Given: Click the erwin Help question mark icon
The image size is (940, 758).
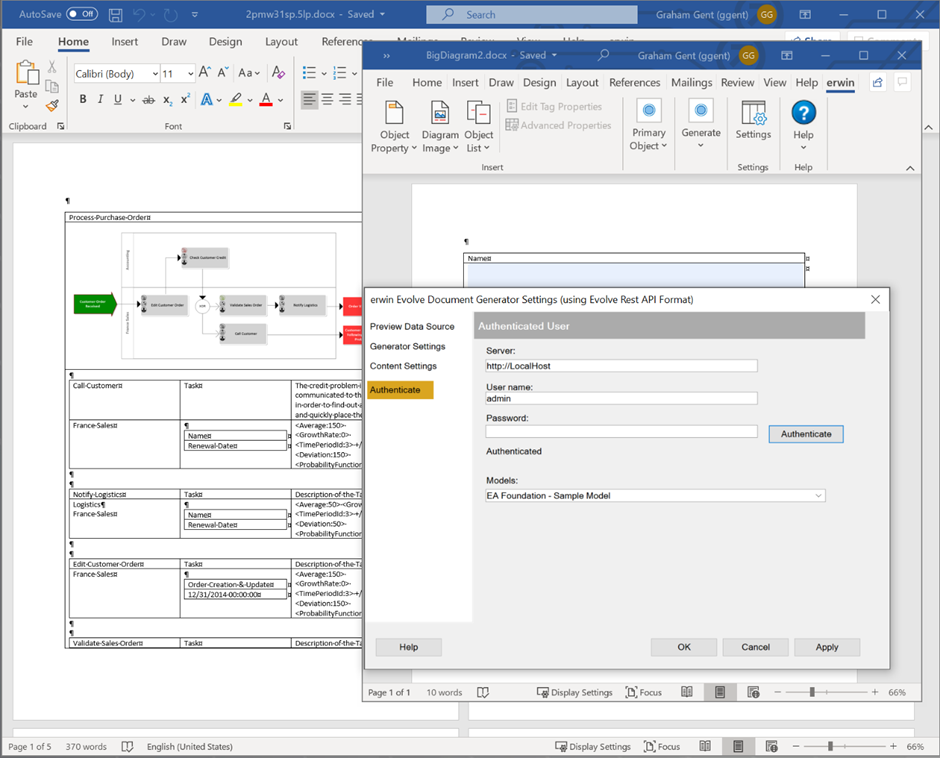Looking at the screenshot, I should [x=803, y=113].
